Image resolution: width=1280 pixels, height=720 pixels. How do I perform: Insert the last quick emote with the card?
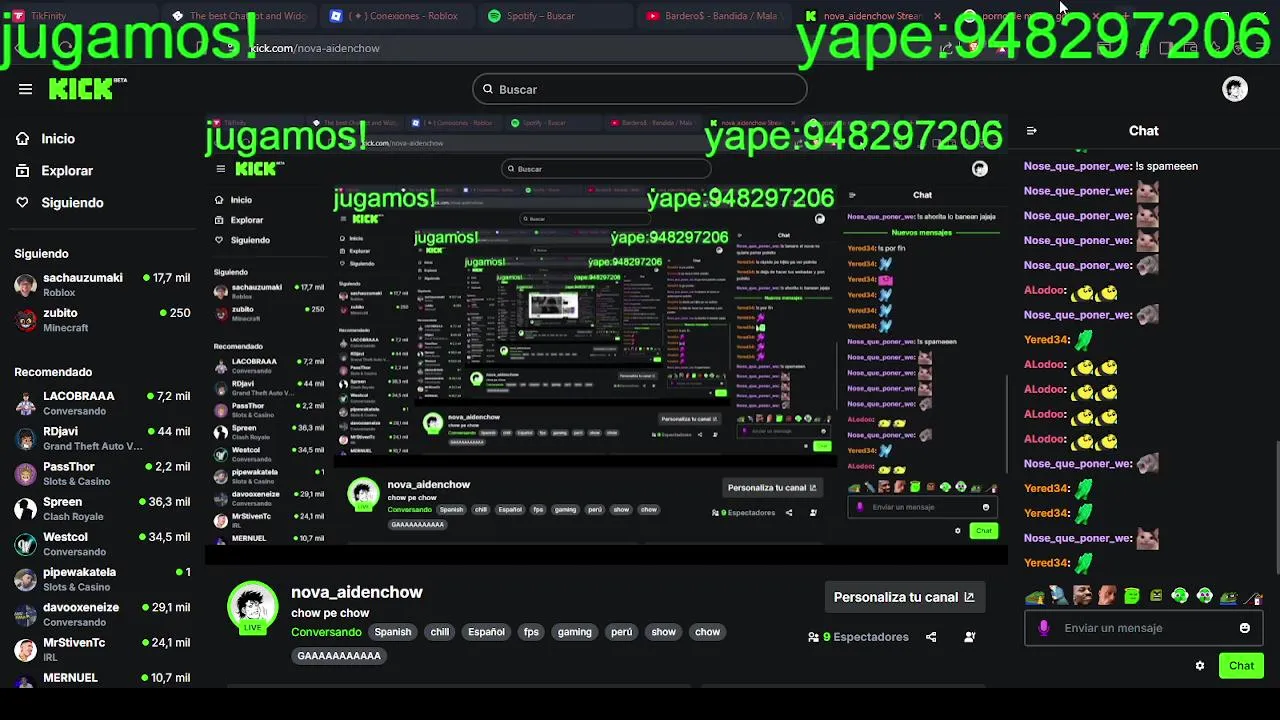point(1253,597)
